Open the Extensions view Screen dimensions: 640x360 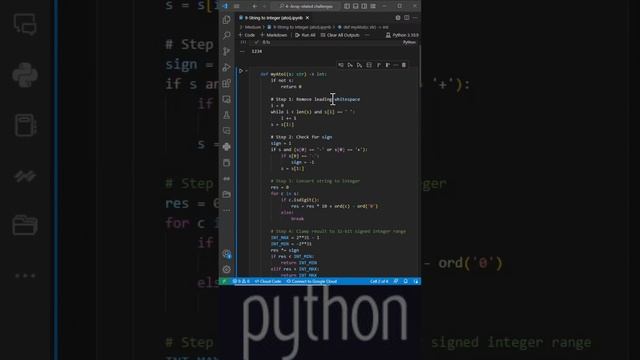pos(227,83)
